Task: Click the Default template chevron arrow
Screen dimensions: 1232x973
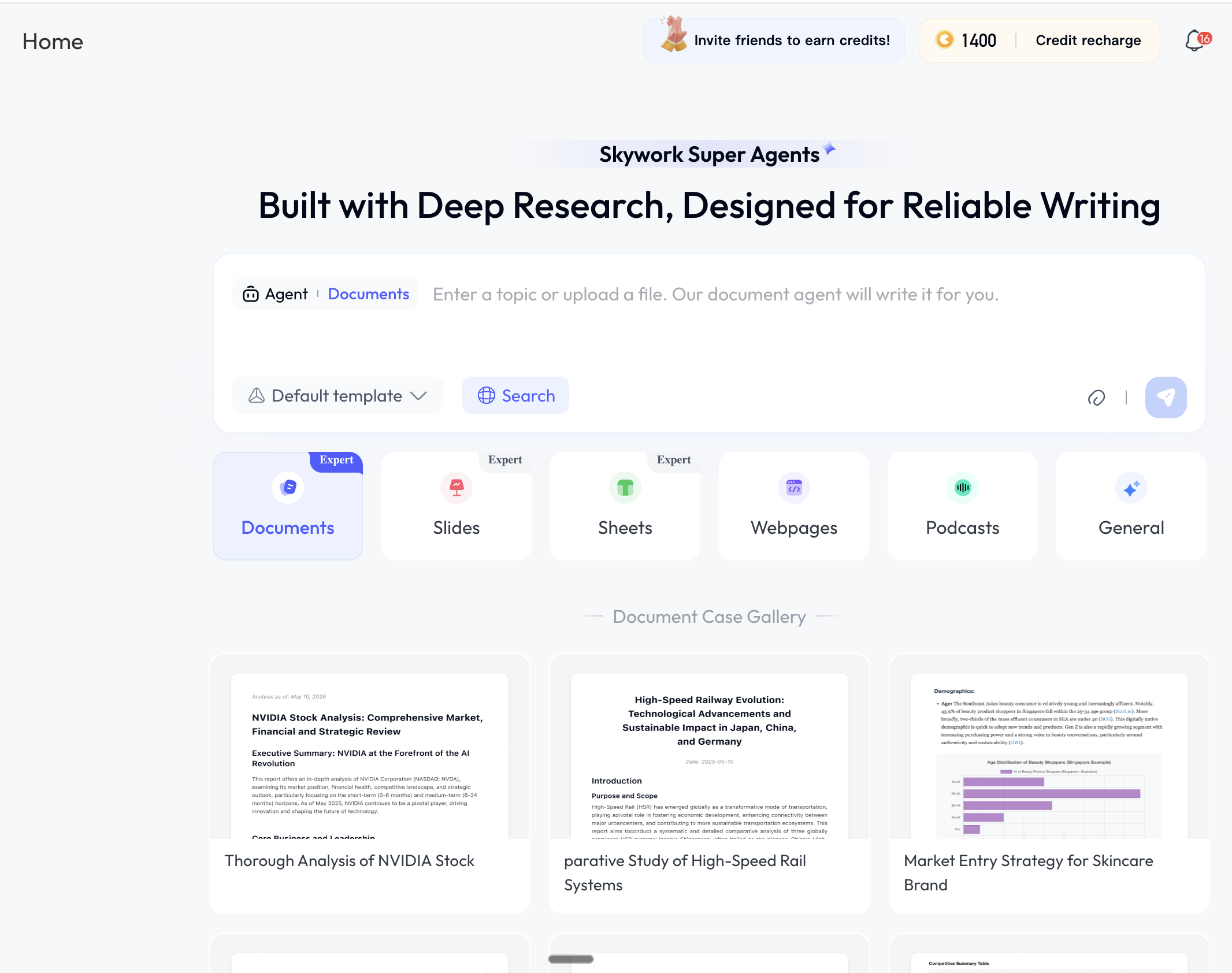Action: tap(418, 396)
